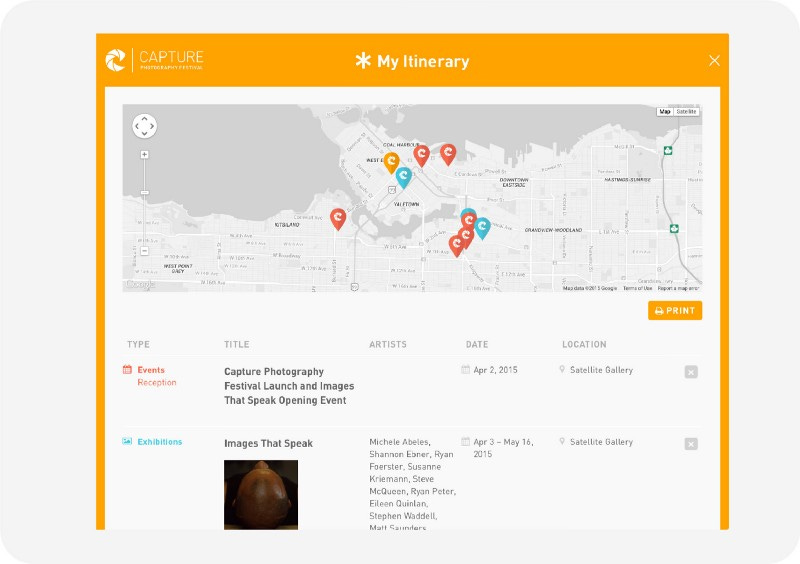Screen dimensions: 800x564
Task: Open Capture Photography Festival Launch event title
Action: coord(289,386)
